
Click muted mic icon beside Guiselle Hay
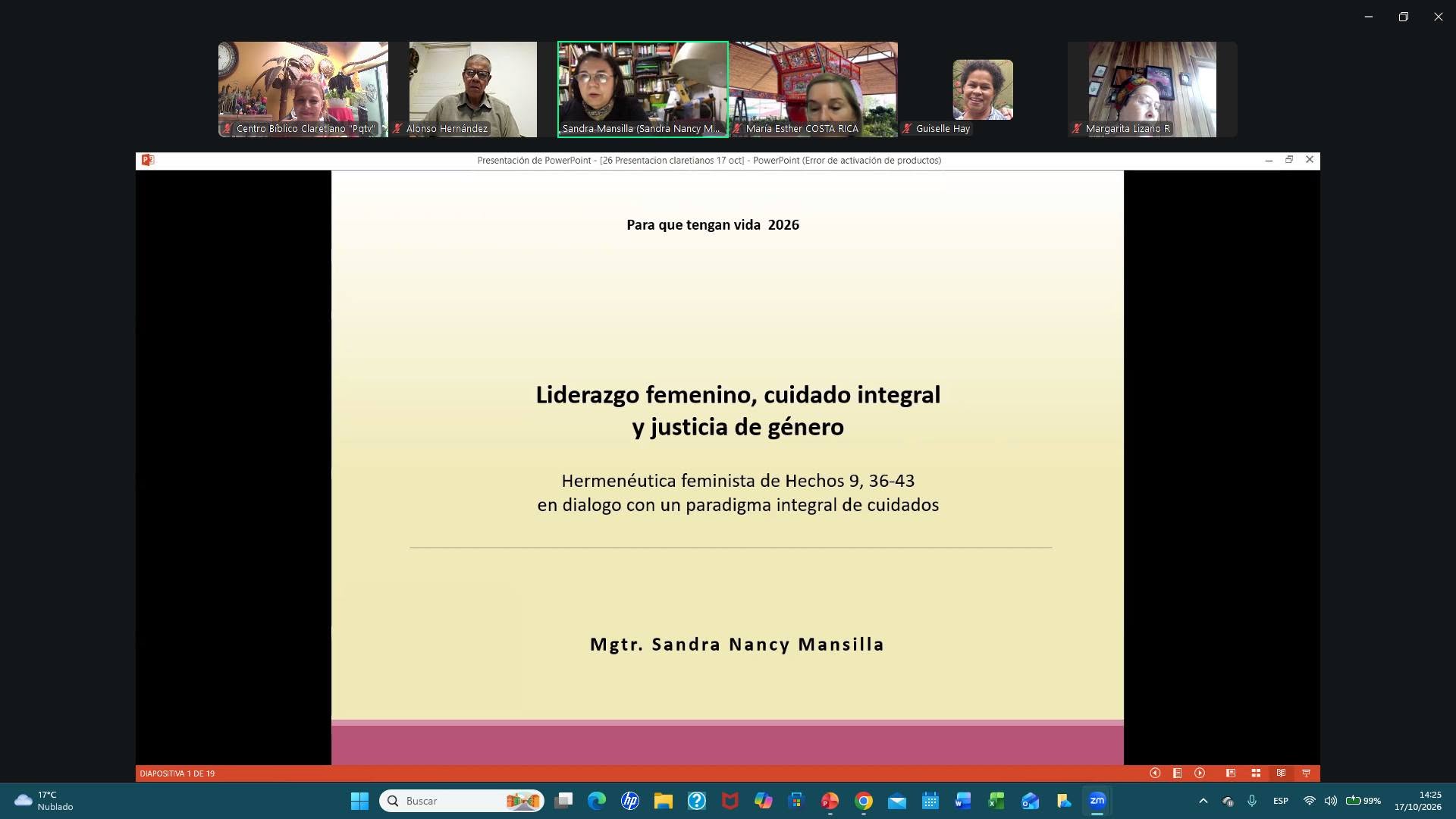(x=907, y=129)
